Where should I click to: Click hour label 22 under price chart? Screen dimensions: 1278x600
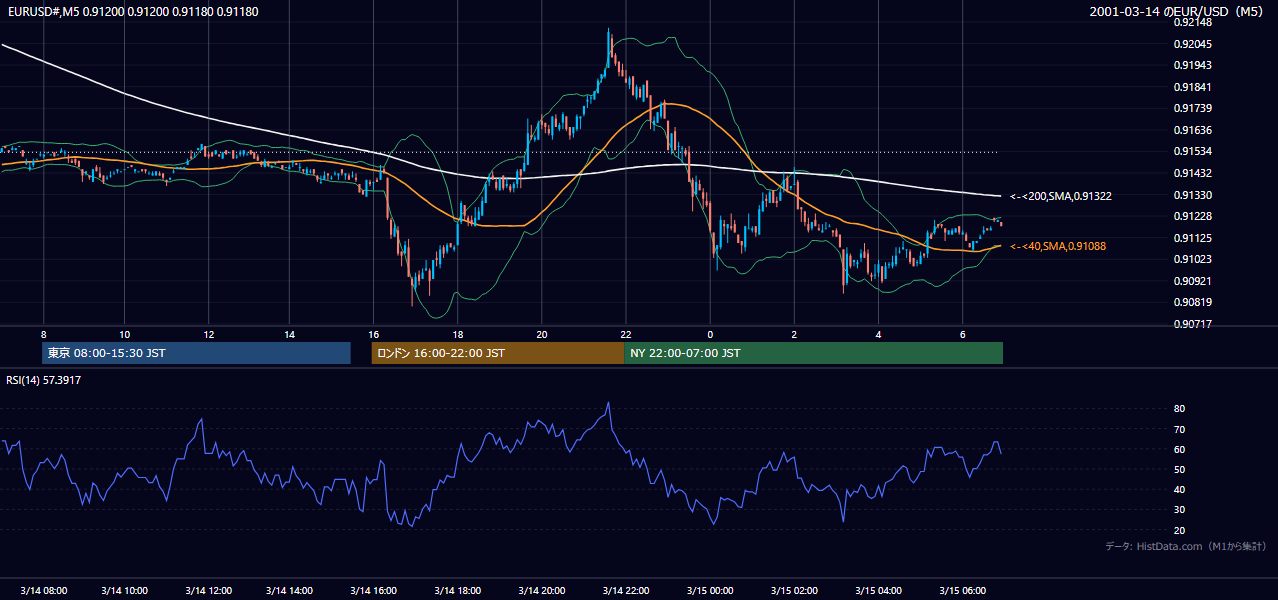click(x=625, y=334)
